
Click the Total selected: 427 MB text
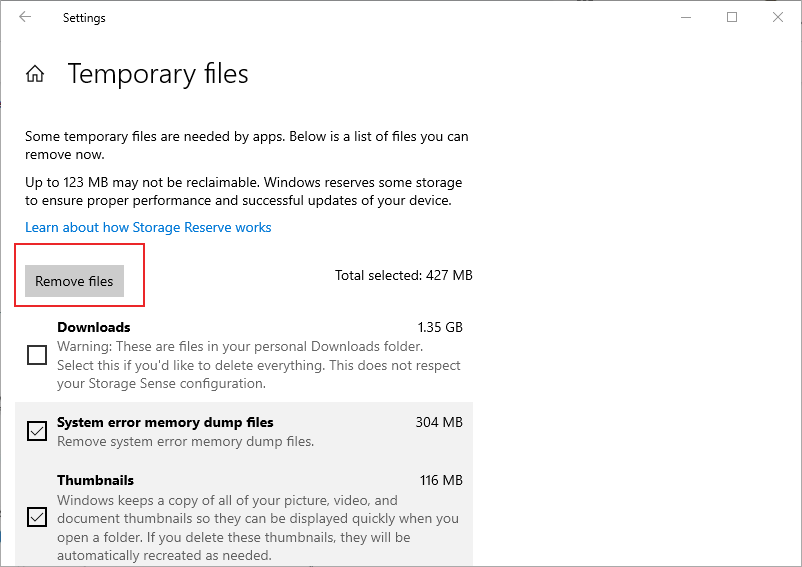point(404,275)
